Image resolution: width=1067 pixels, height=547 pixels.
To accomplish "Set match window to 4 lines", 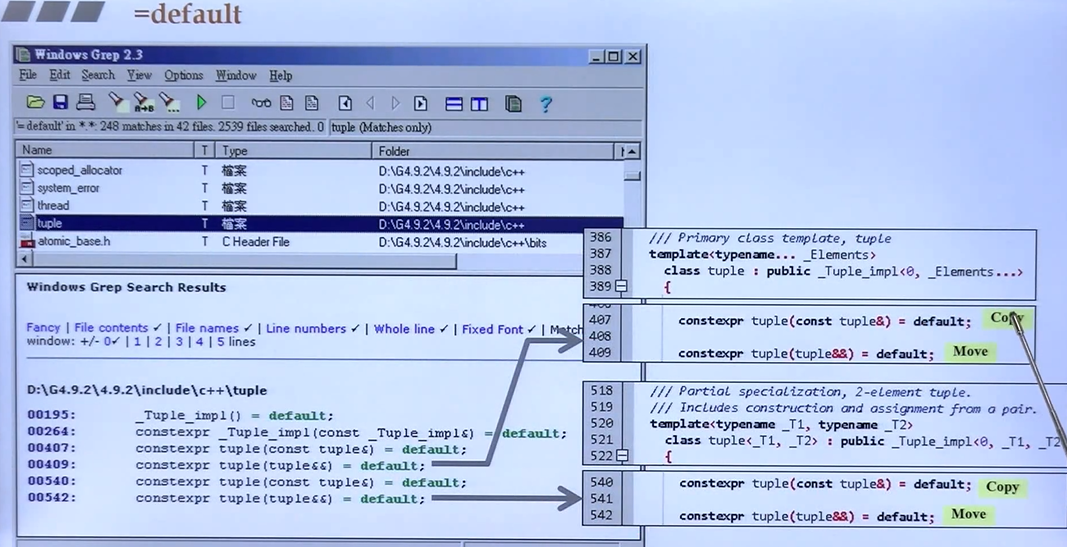I will point(199,342).
